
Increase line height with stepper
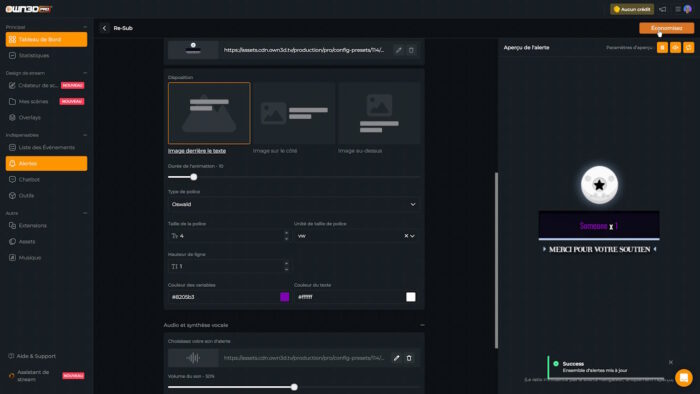[286, 264]
